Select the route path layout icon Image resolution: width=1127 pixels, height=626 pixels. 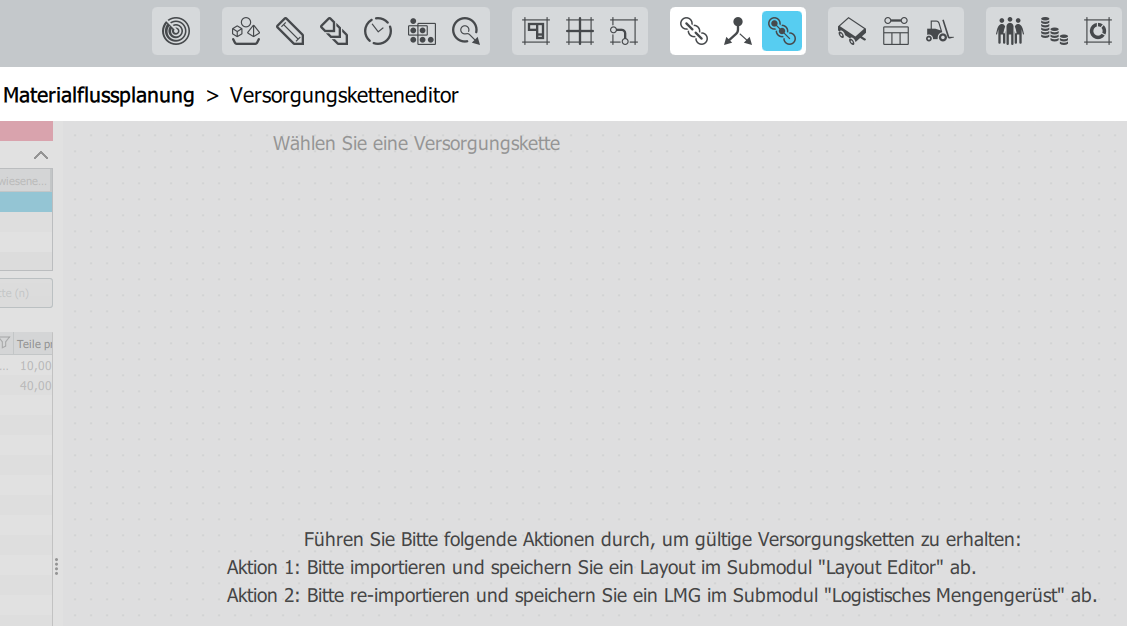pyautogui.click(x=624, y=32)
